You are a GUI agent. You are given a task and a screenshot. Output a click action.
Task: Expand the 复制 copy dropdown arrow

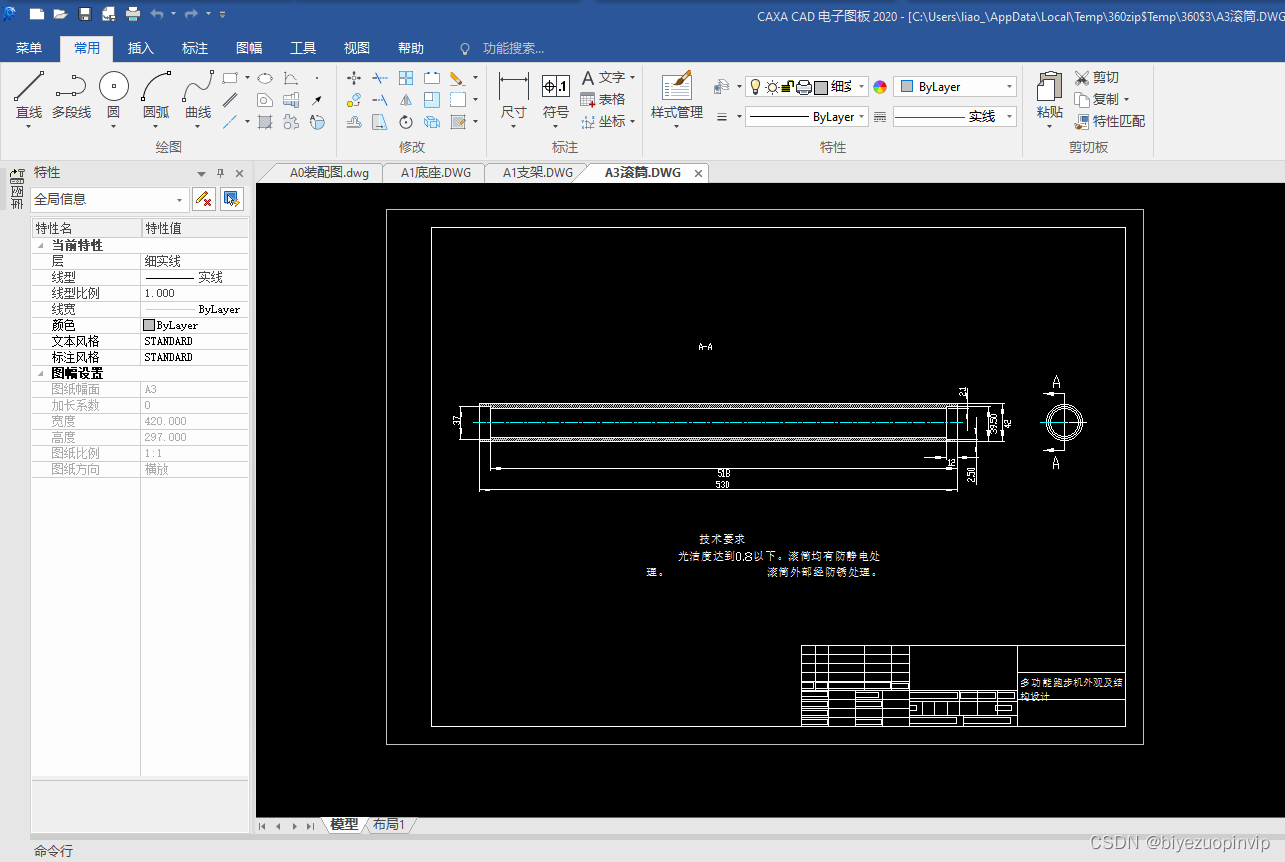tap(1126, 100)
